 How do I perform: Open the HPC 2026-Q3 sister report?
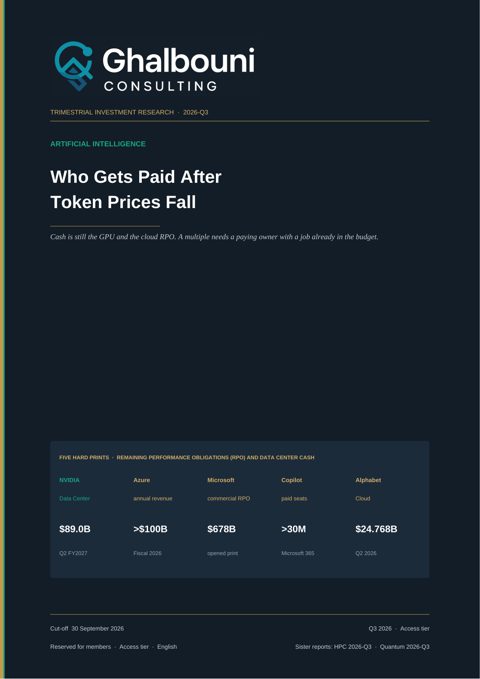pos(353,647)
